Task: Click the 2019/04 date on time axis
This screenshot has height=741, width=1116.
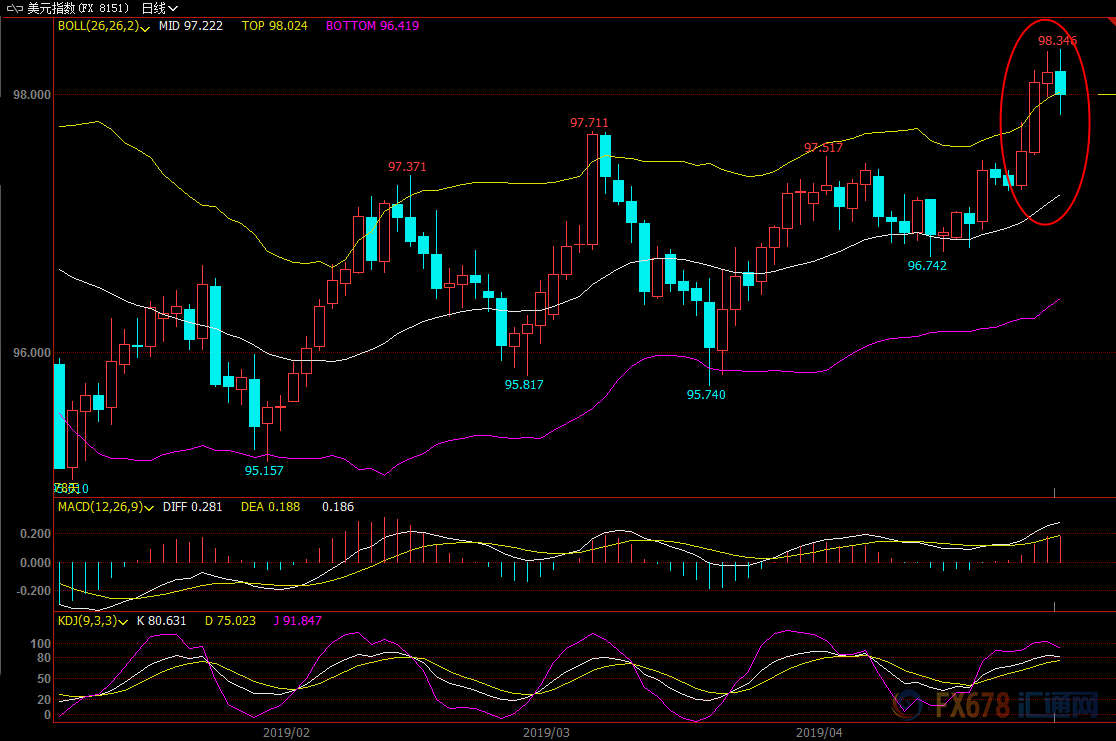Action: coord(820,732)
